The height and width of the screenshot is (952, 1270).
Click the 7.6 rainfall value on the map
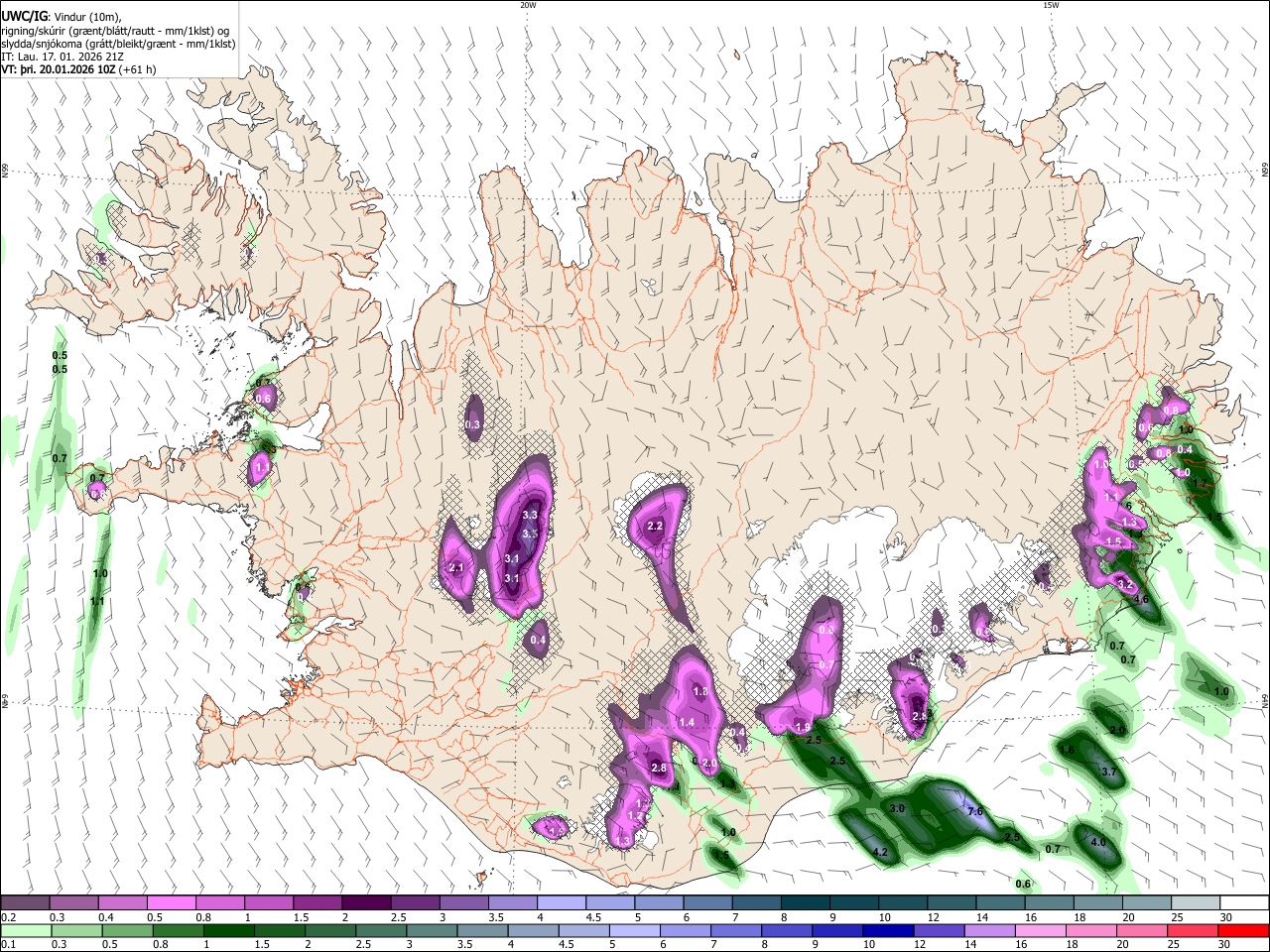point(974,811)
